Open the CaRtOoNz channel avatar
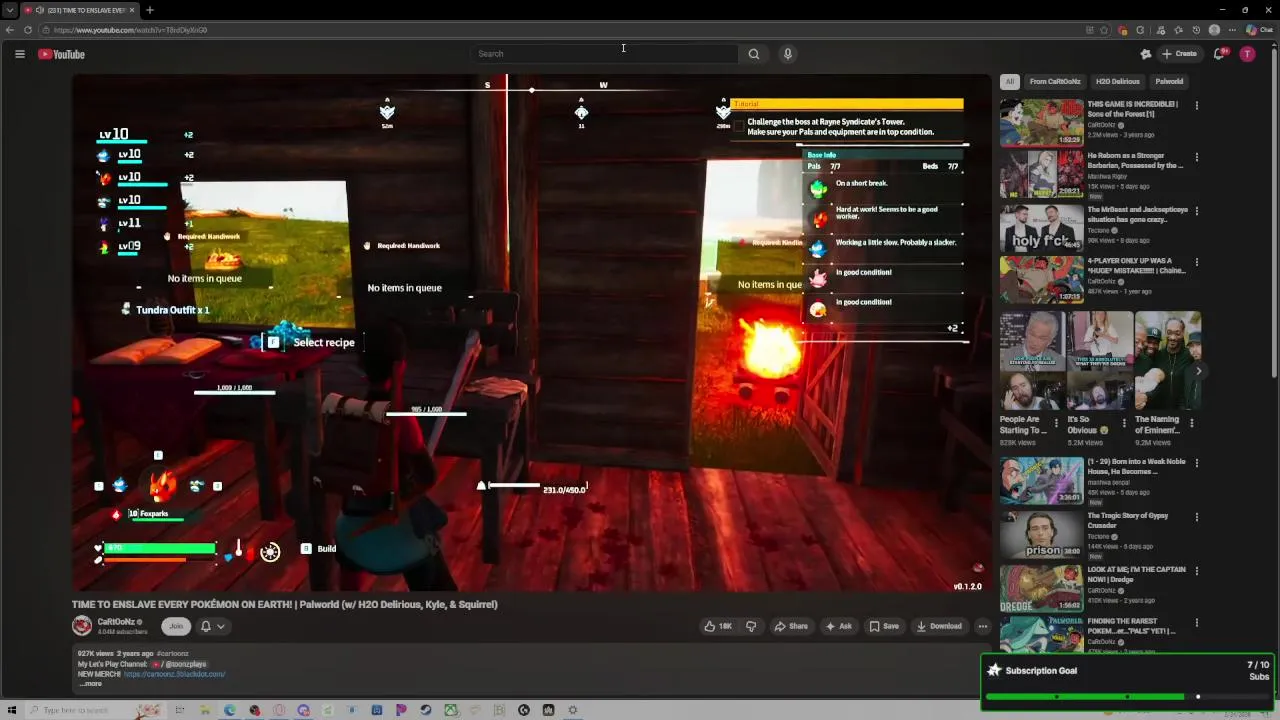 [x=82, y=626]
